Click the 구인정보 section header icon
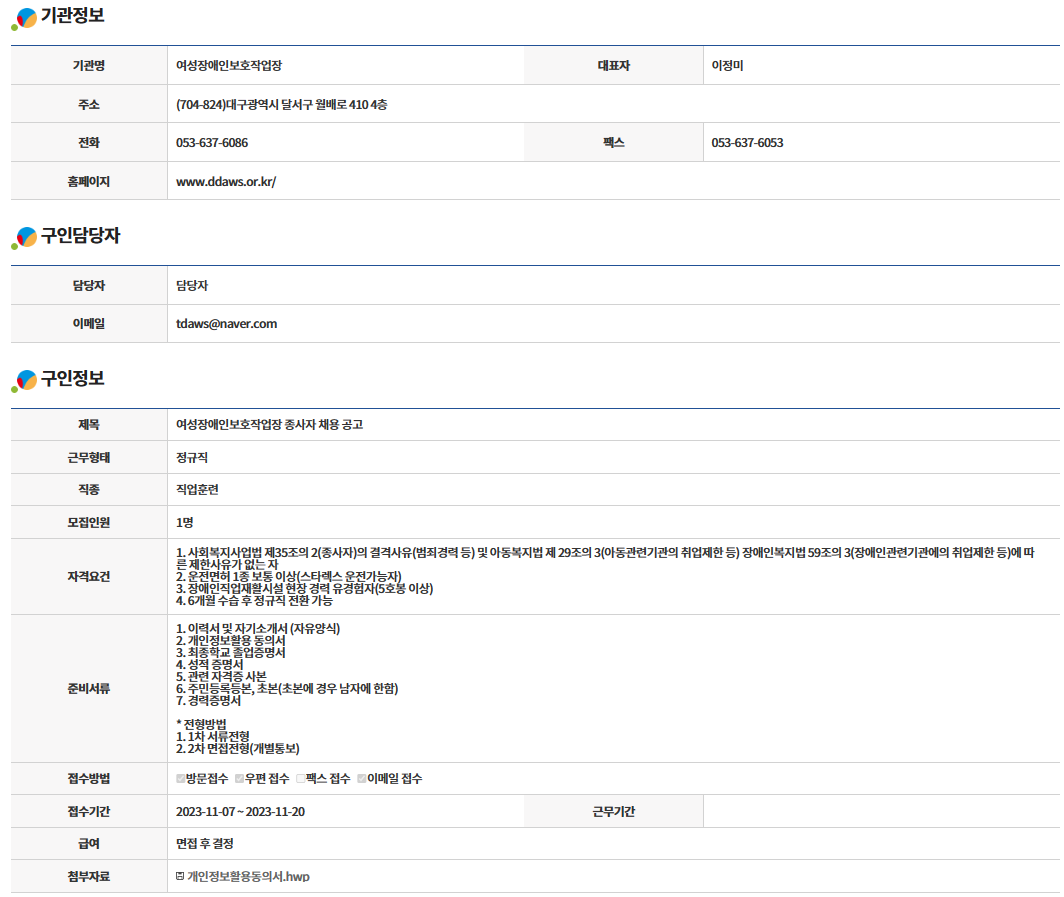The width and height of the screenshot is (1064, 897). tap(24, 381)
